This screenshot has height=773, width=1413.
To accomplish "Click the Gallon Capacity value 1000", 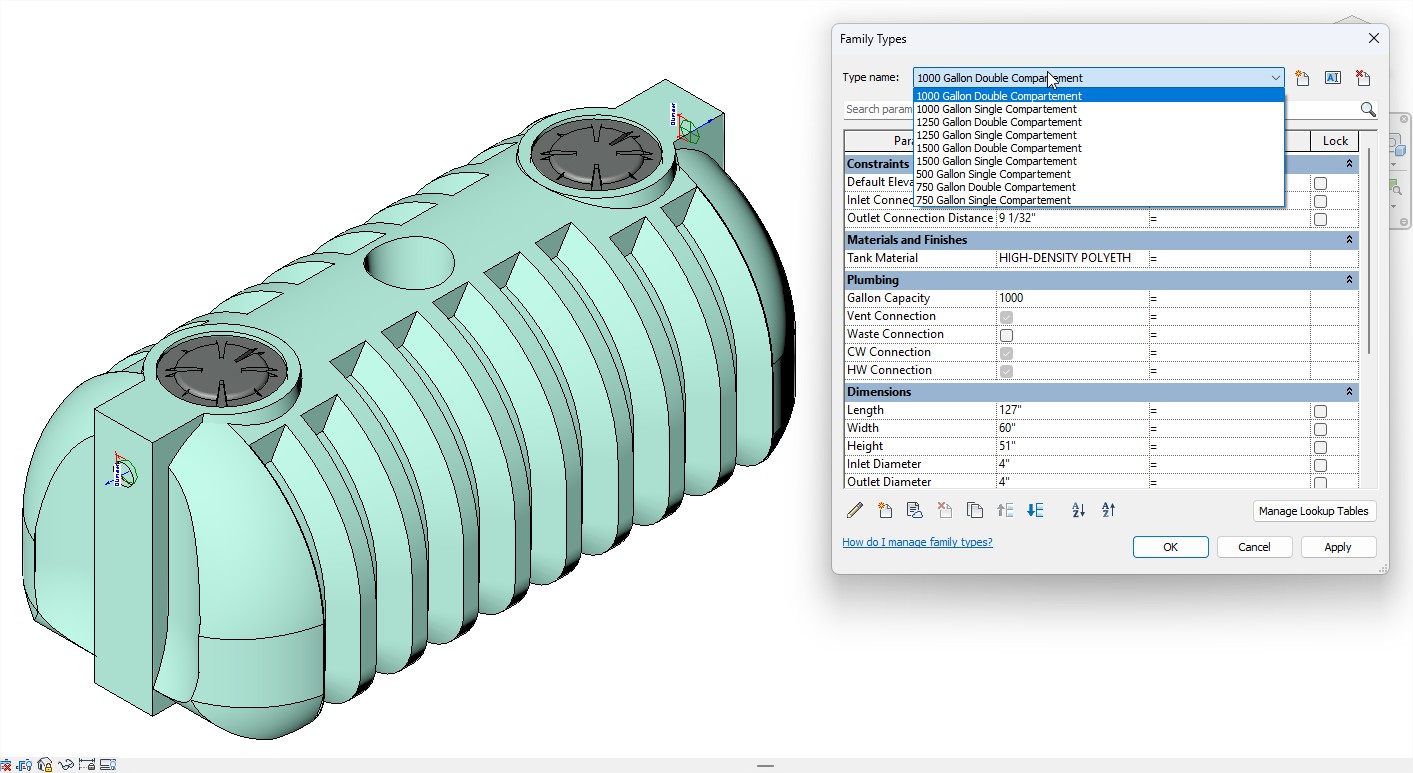I will pyautogui.click(x=1071, y=298).
